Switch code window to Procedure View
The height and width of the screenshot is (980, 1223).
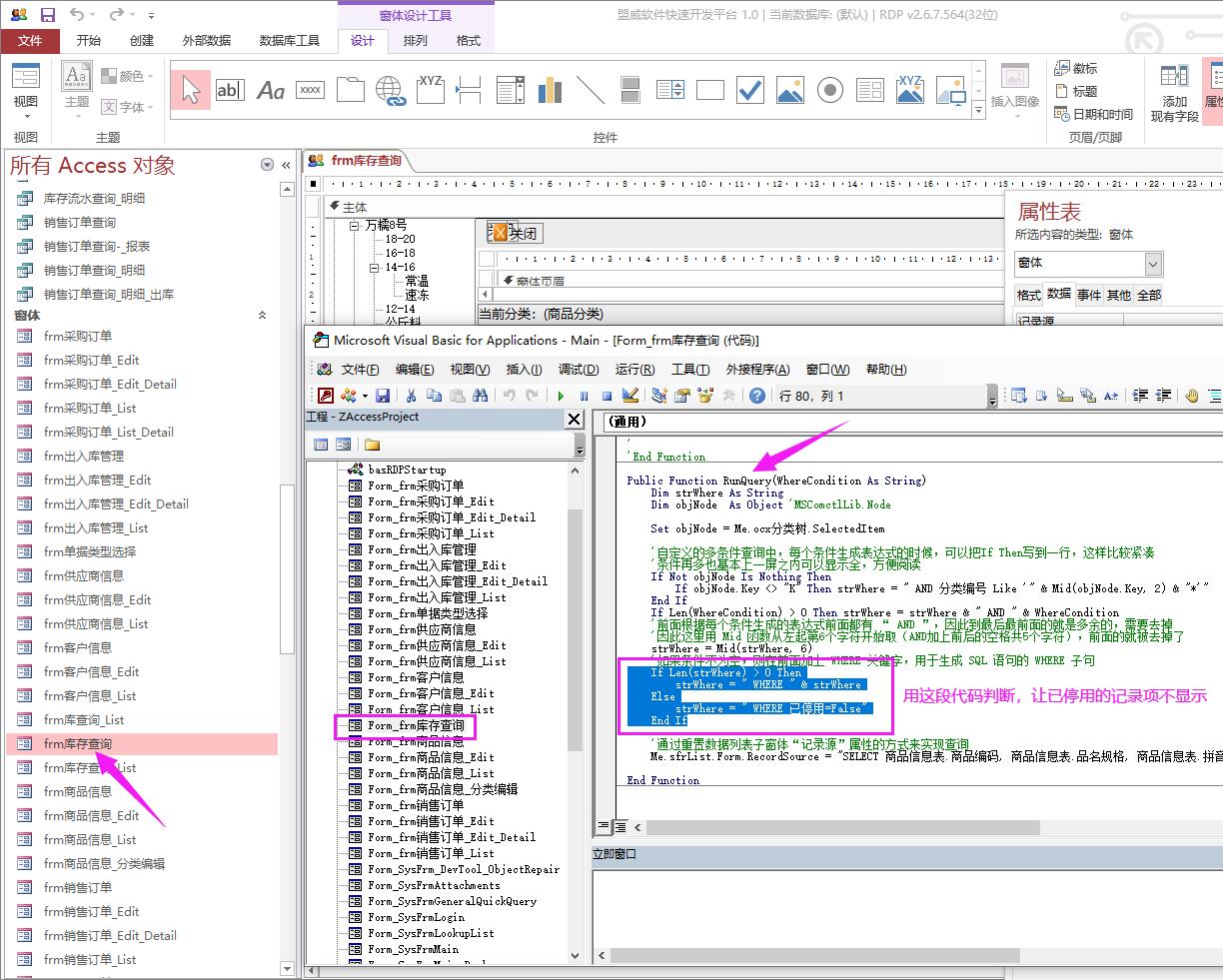tap(604, 827)
